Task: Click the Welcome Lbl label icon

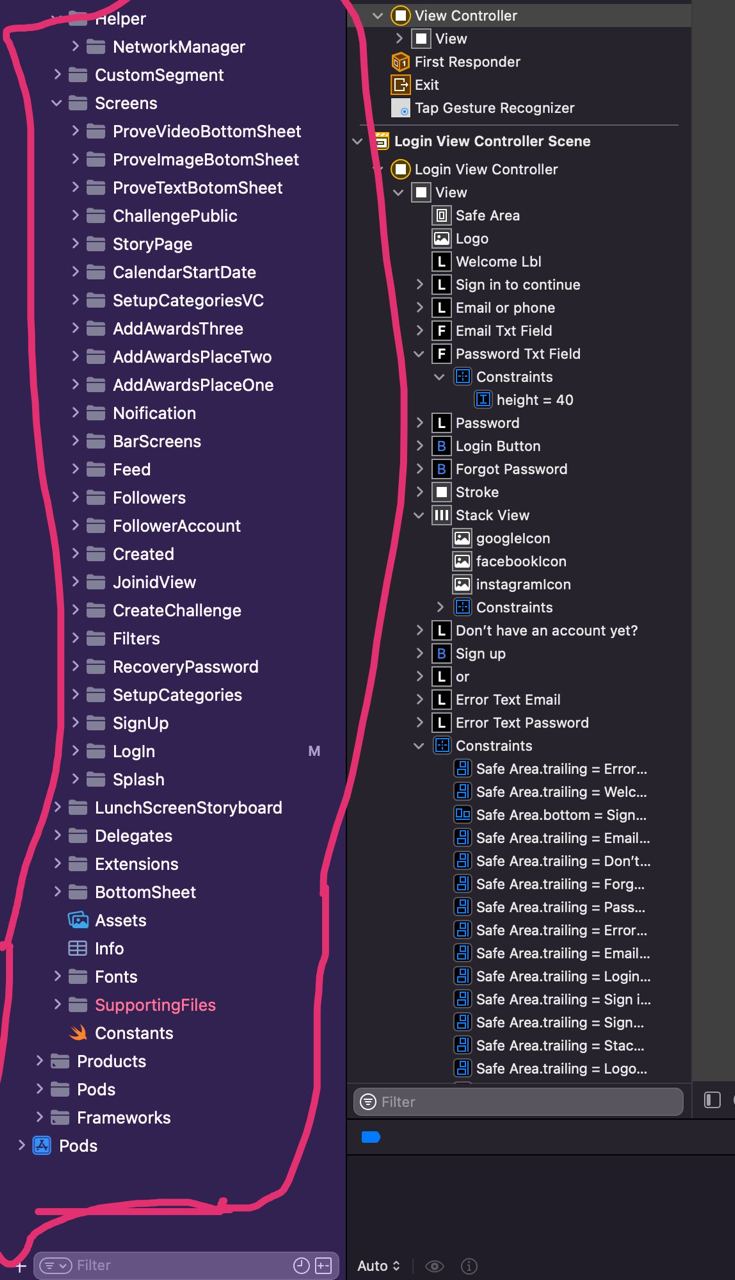Action: 442,261
